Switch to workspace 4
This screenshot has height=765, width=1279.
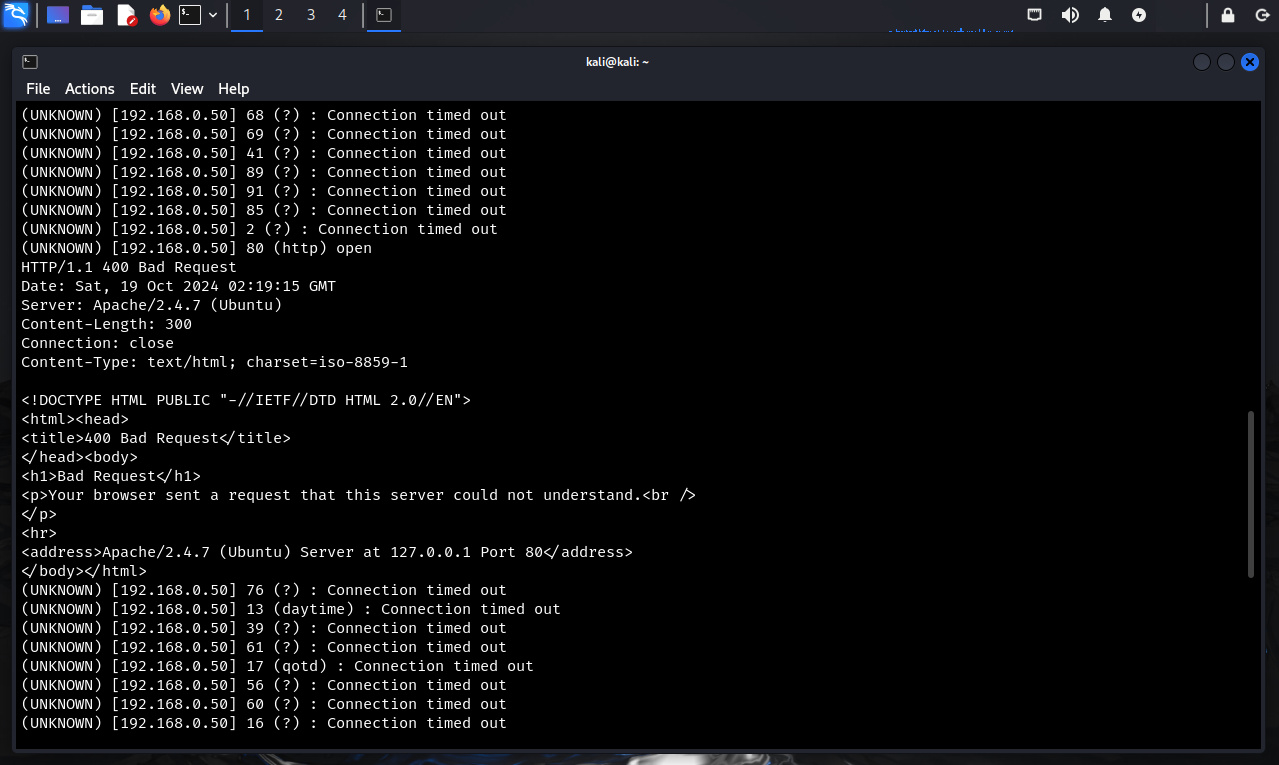(341, 15)
